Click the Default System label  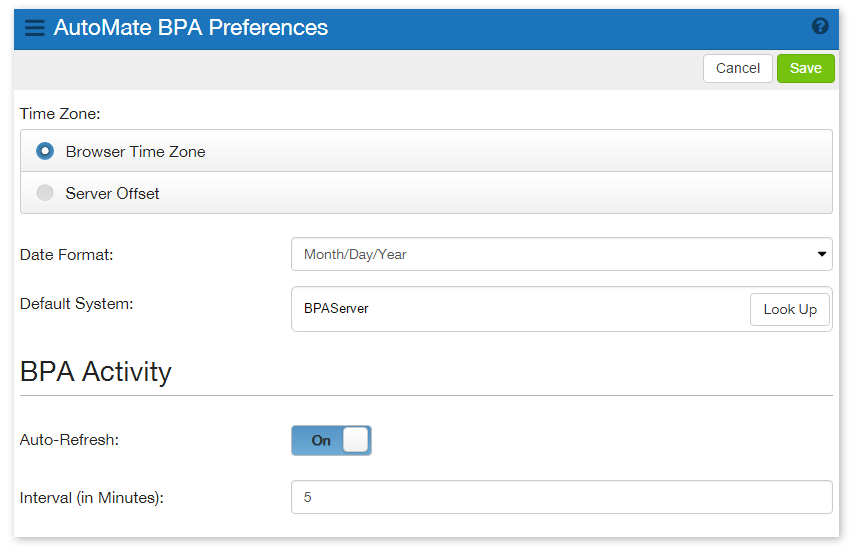(x=76, y=303)
